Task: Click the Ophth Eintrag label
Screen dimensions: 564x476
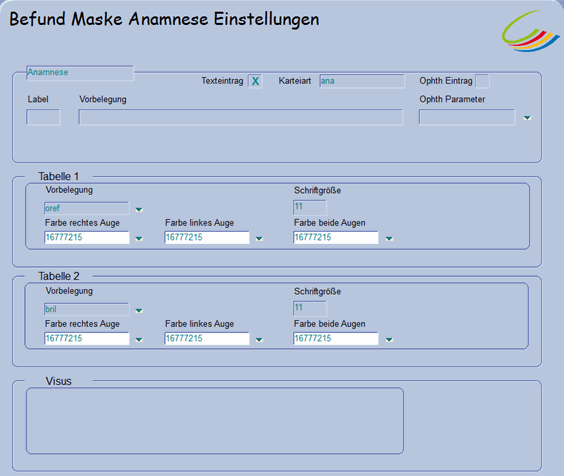Action: [x=446, y=81]
